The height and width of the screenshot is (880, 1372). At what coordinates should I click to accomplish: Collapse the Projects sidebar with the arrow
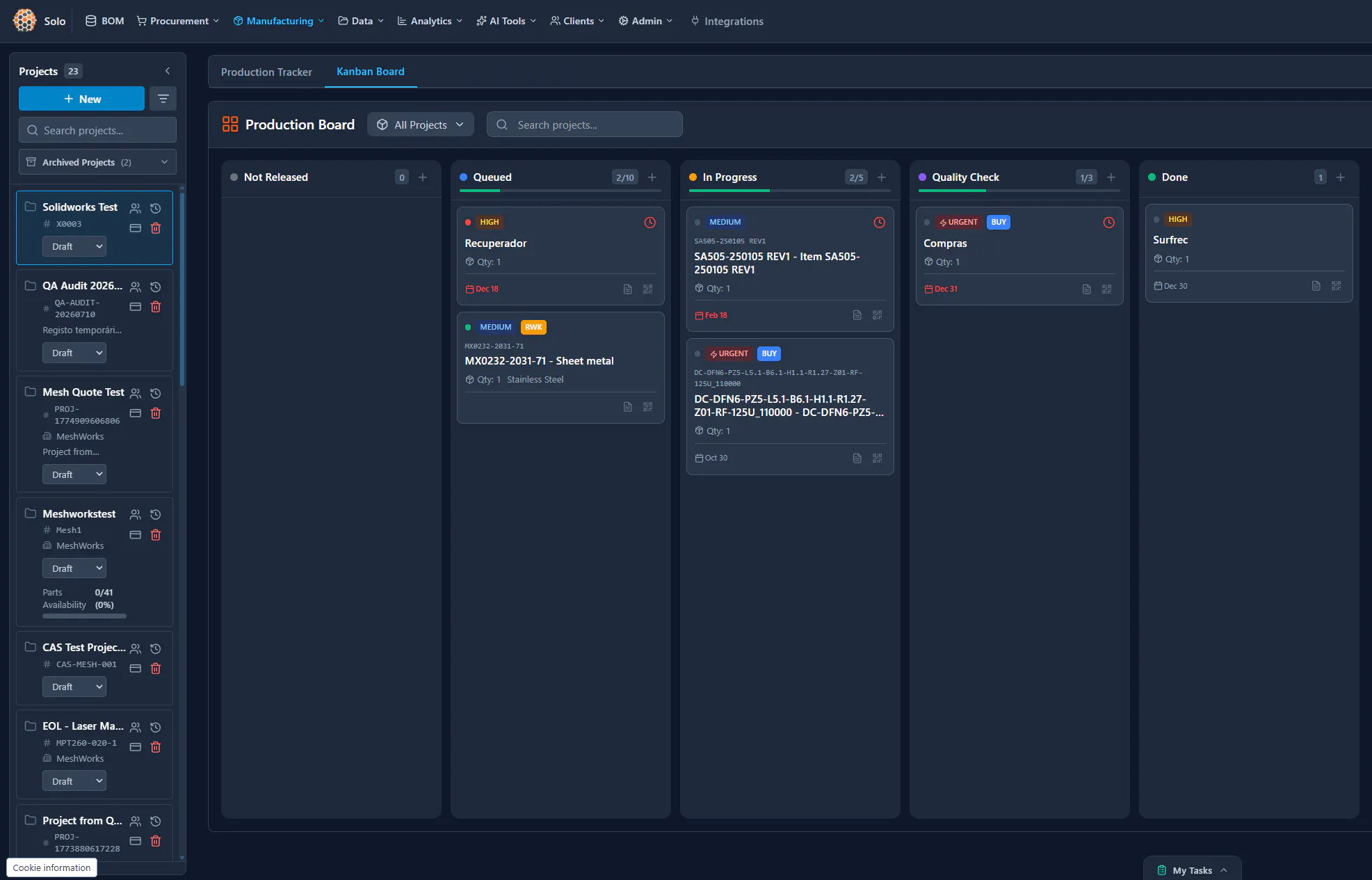(x=168, y=71)
